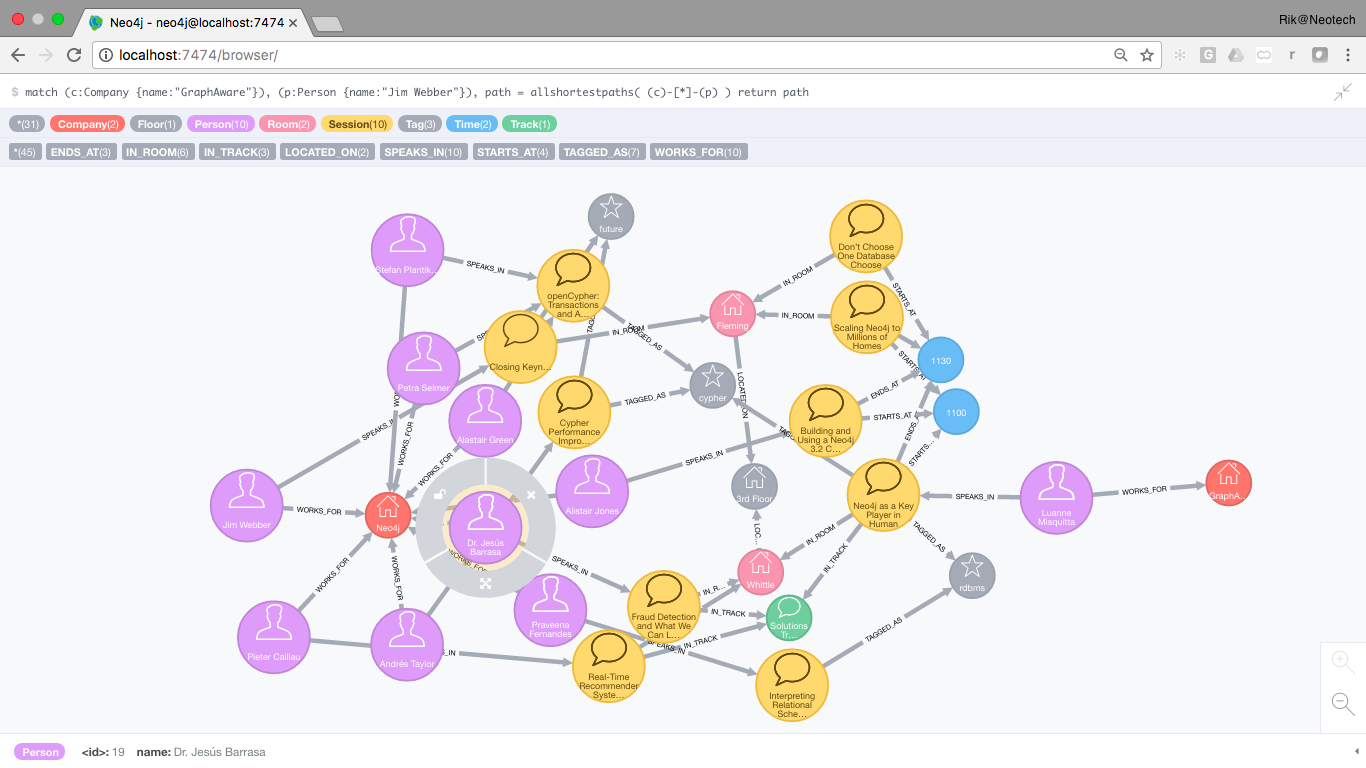Click the Cypher query editor text

click(417, 92)
